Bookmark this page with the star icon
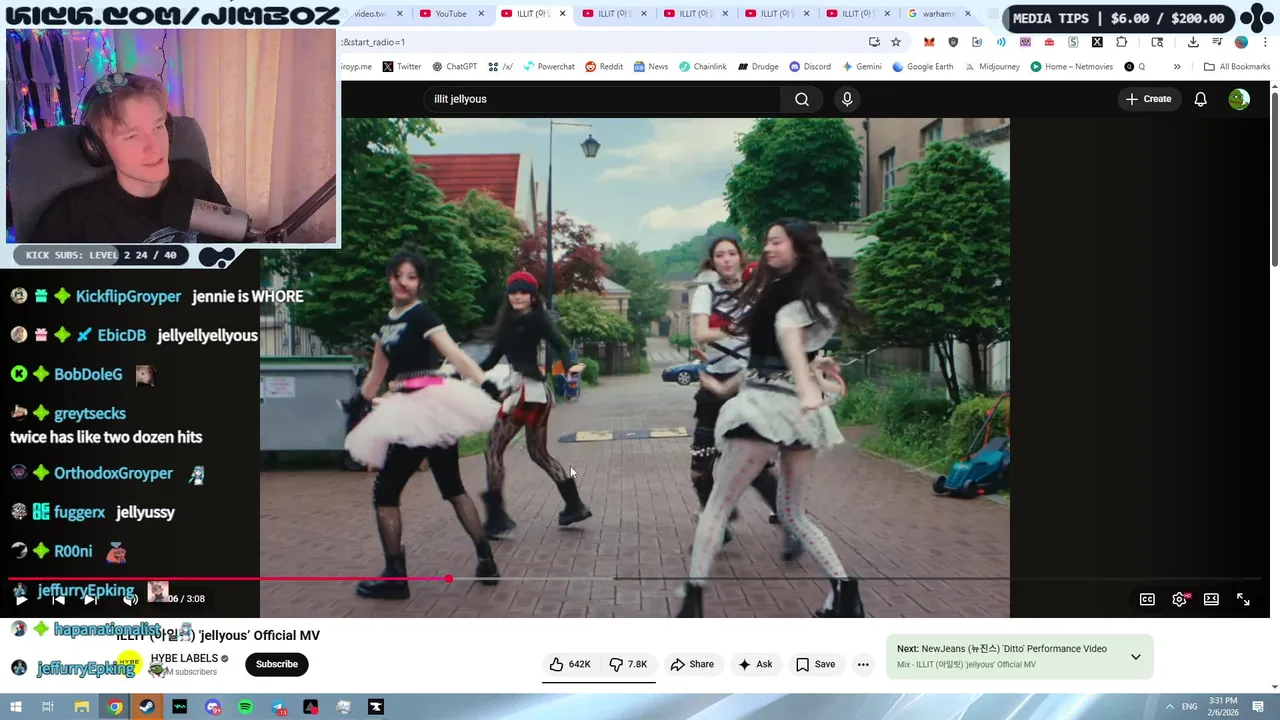Viewport: 1280px width, 720px height. pyautogui.click(x=896, y=42)
